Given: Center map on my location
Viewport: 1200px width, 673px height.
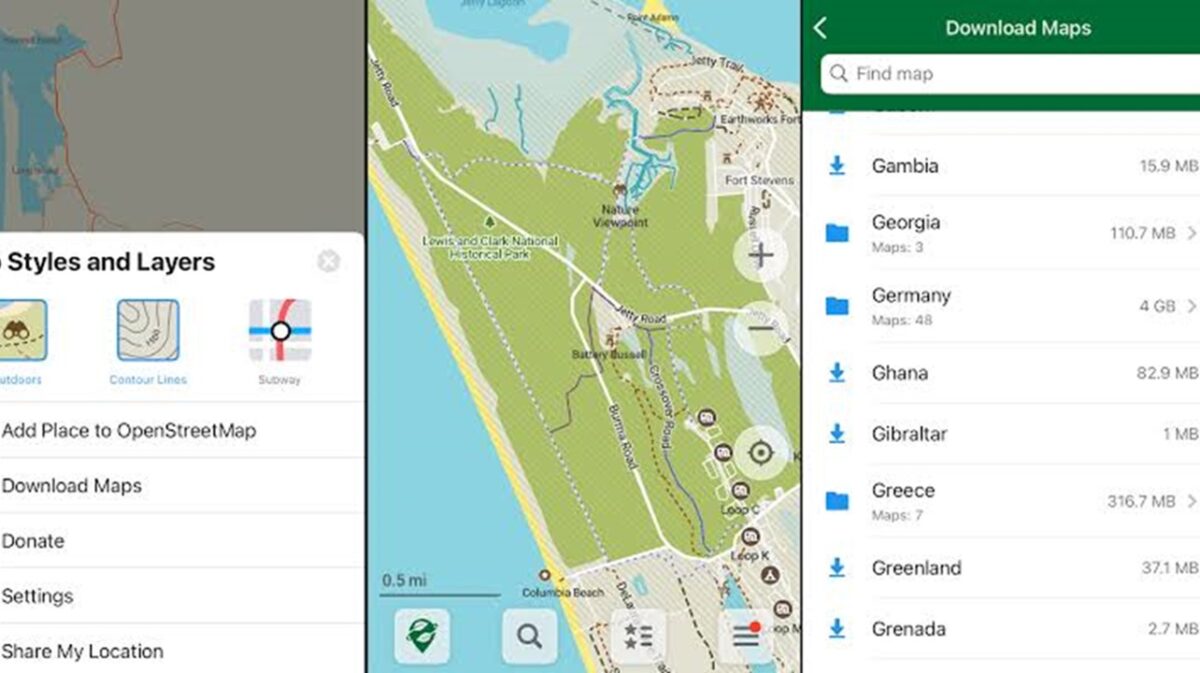Looking at the screenshot, I should [761, 453].
